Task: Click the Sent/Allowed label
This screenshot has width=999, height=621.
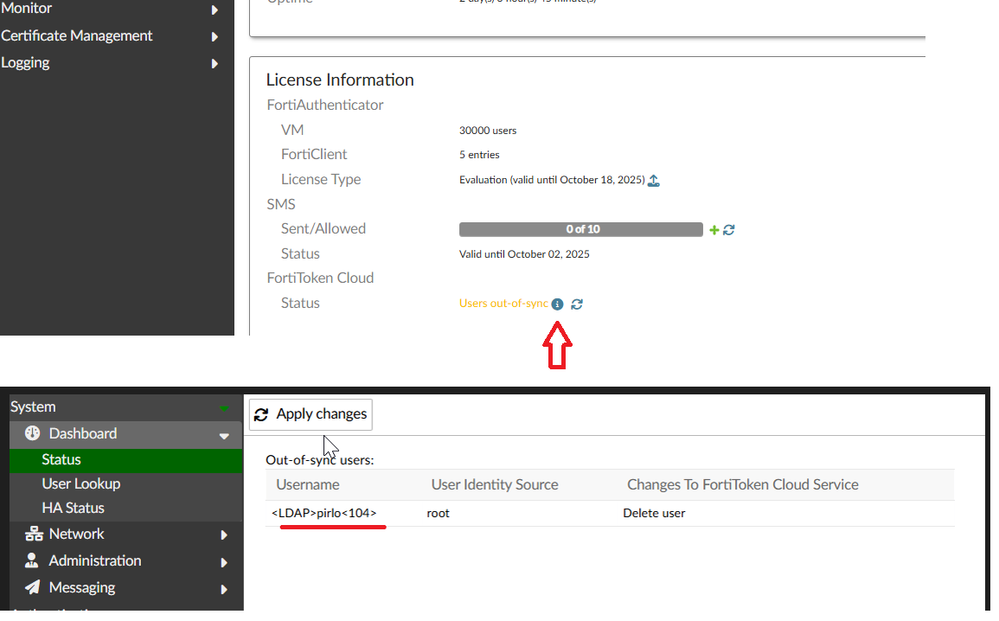Action: 324,229
